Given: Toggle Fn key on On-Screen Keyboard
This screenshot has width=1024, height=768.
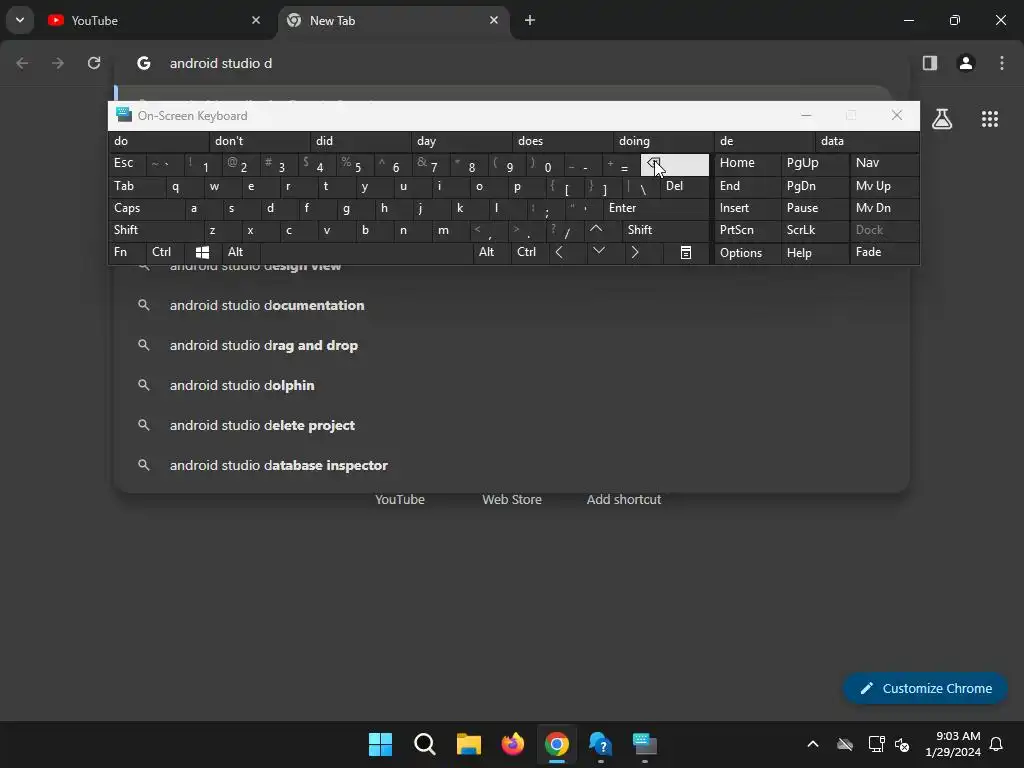Looking at the screenshot, I should click(127, 252).
